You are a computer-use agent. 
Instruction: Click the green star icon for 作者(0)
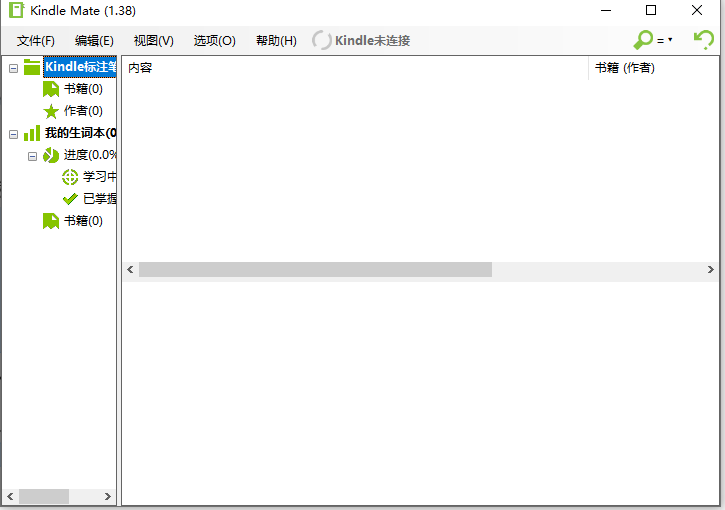coord(51,111)
